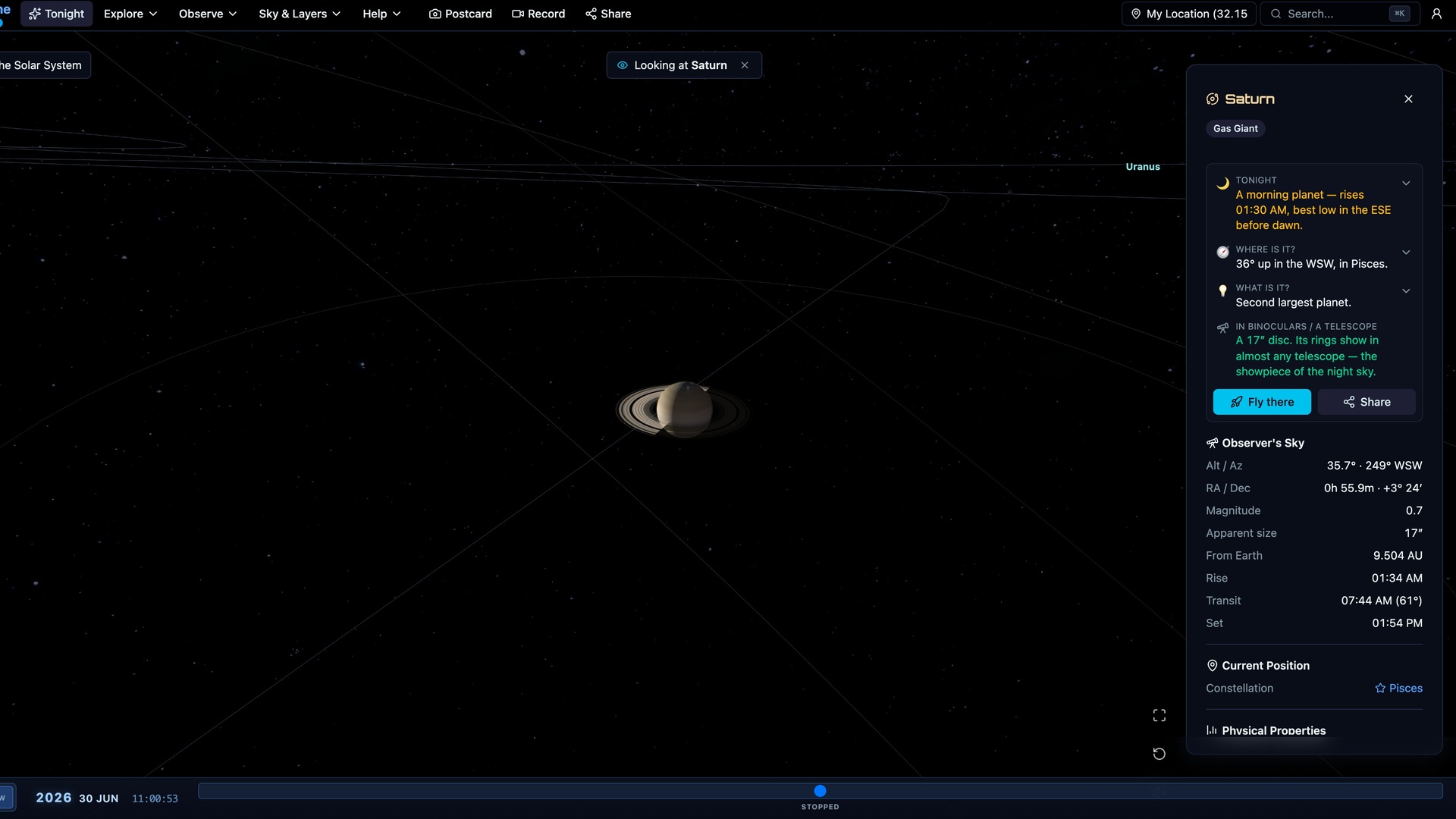Open the Explore menu
This screenshot has height=819, width=1456.
click(x=130, y=14)
